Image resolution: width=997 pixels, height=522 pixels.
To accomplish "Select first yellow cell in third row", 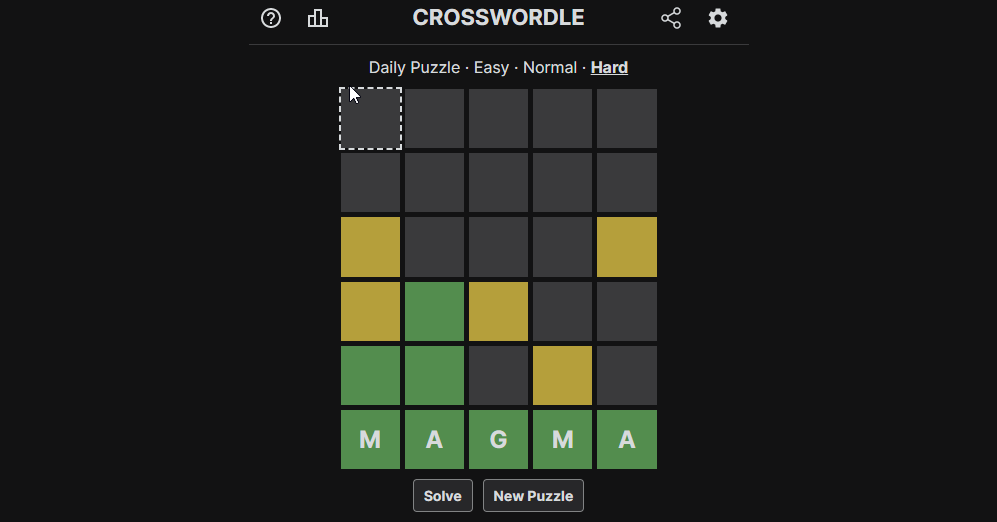I will tap(370, 247).
